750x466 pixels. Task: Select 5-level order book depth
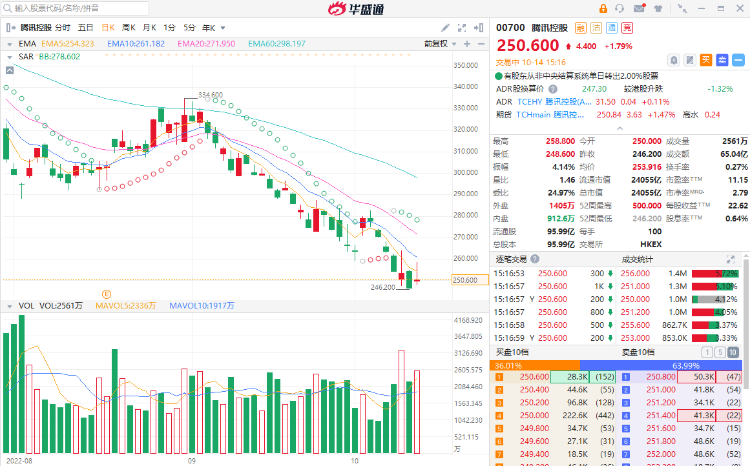(720, 353)
